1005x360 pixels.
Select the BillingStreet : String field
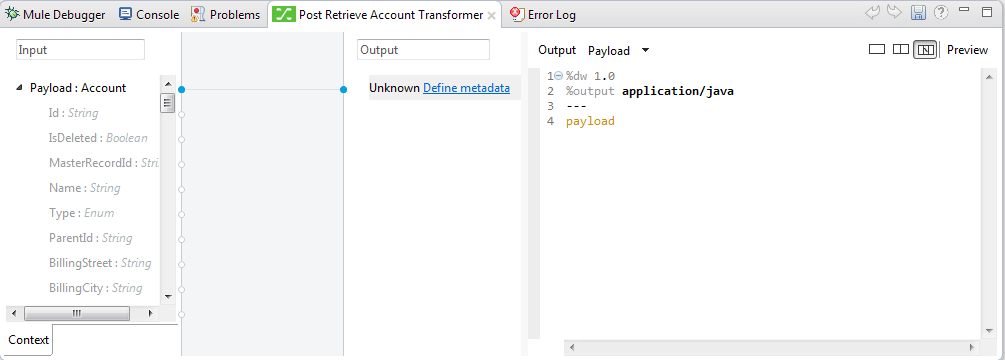click(x=100, y=263)
